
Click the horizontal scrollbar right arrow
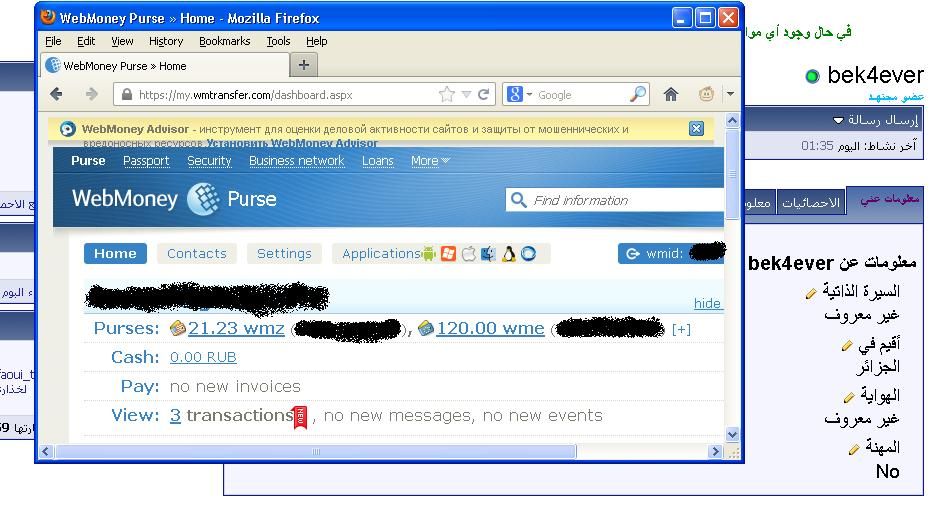pos(715,451)
